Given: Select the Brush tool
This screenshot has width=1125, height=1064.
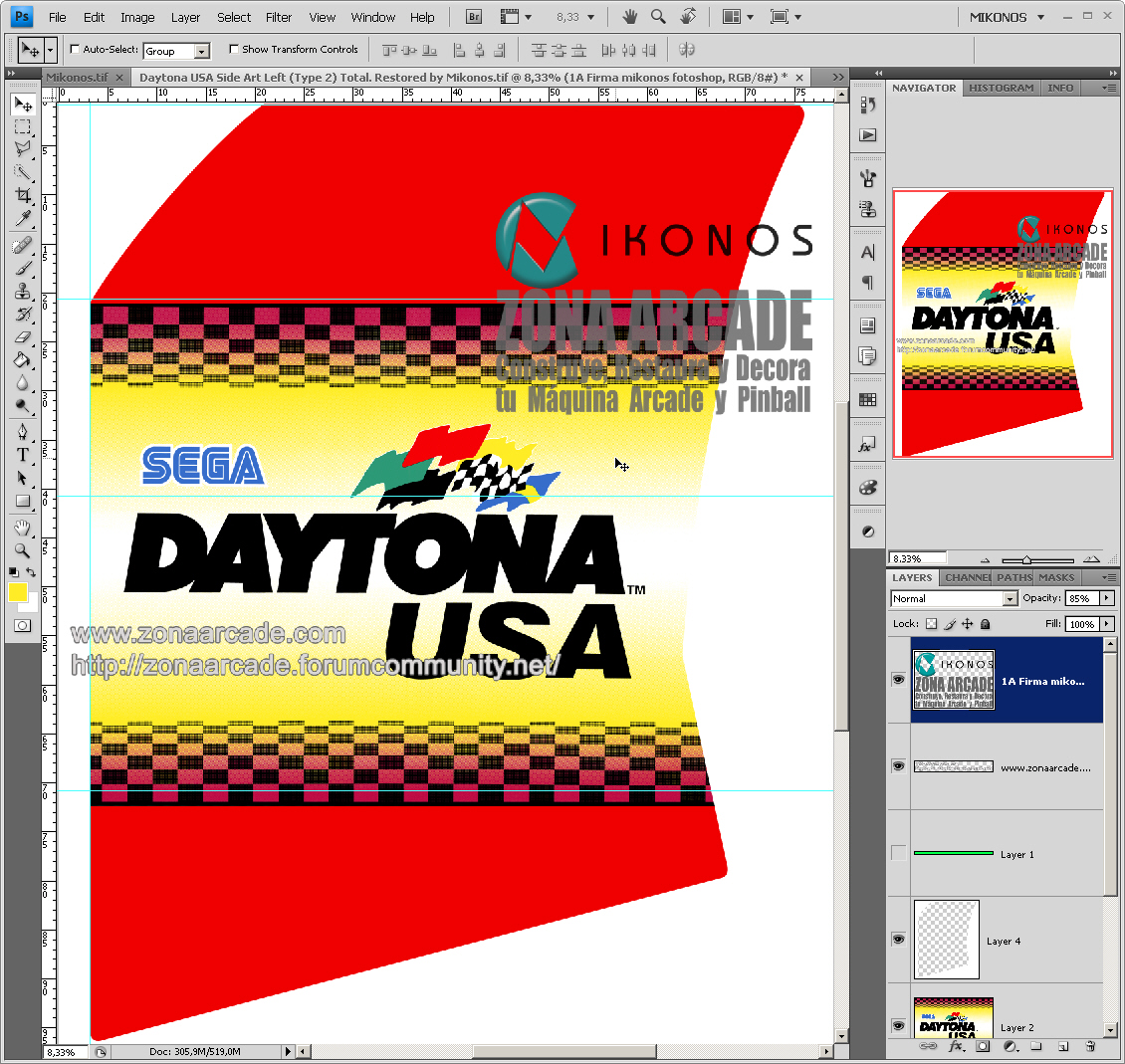Looking at the screenshot, I should click(x=23, y=269).
